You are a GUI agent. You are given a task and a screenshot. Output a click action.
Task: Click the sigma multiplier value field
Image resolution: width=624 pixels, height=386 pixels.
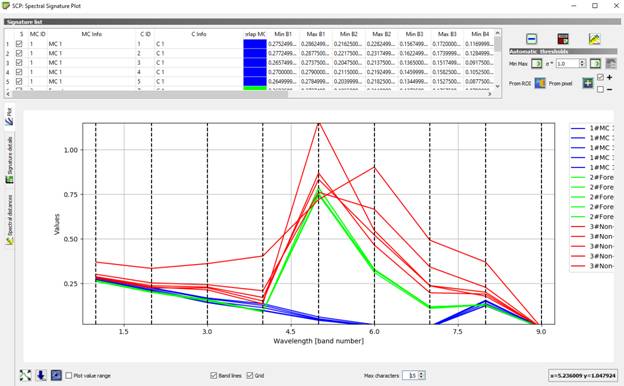click(x=567, y=64)
